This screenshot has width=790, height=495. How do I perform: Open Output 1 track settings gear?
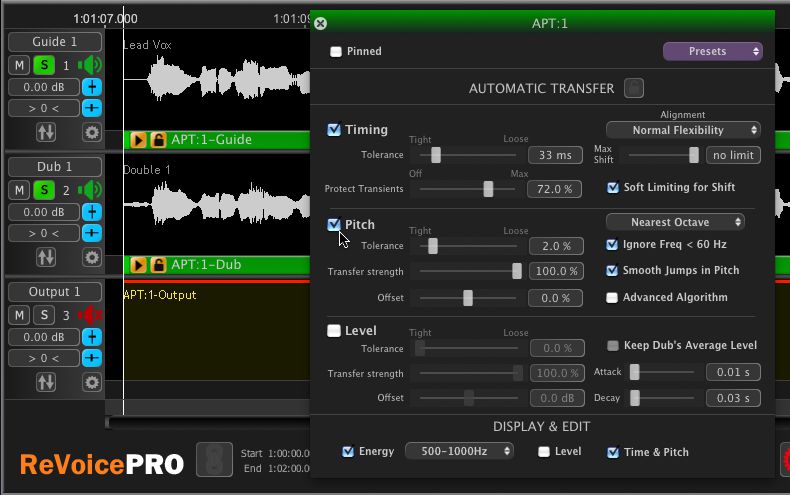pos(92,383)
